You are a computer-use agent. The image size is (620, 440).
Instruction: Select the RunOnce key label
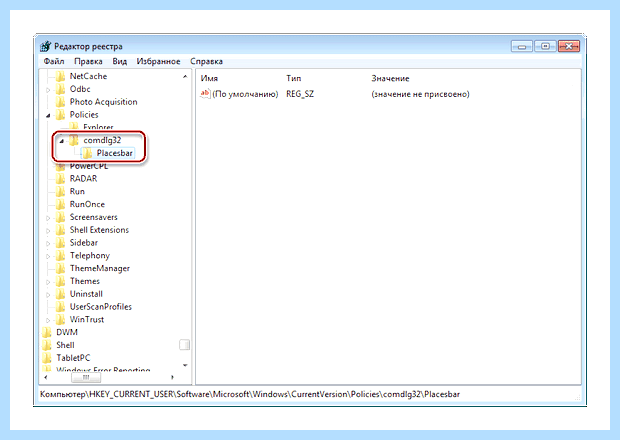point(87,204)
